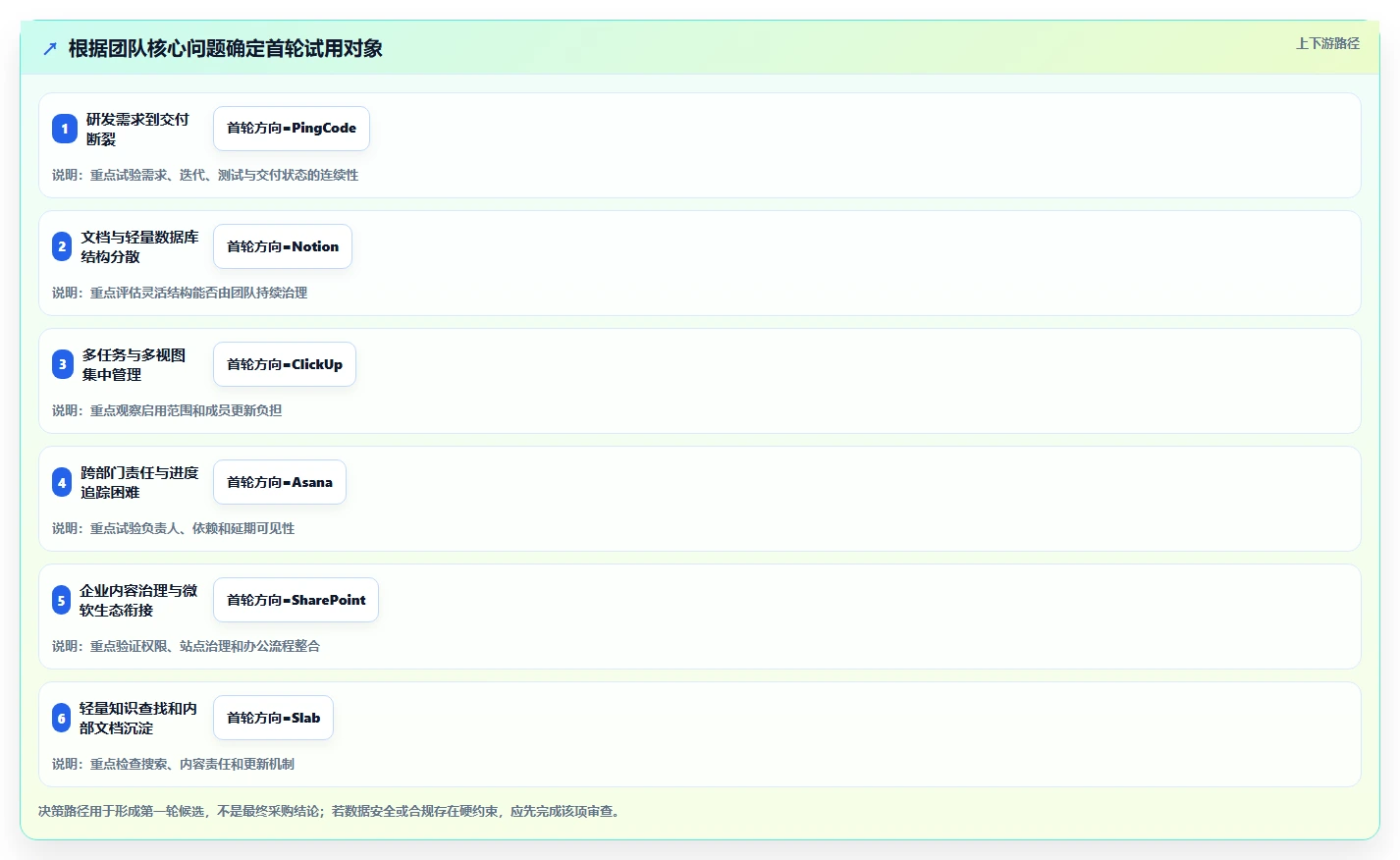Screen dimensions: 1400x860
Task: Click the footer disclaimer starting 决策路径用于形成第一轮候选
Action: click(x=331, y=811)
